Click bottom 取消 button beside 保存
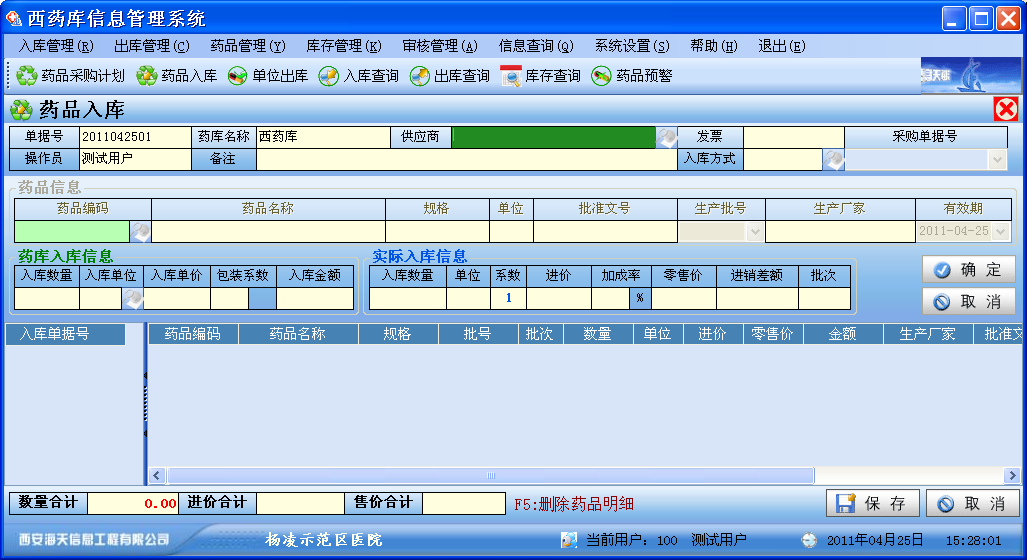Image resolution: width=1027 pixels, height=560 pixels. pyautogui.click(x=973, y=503)
